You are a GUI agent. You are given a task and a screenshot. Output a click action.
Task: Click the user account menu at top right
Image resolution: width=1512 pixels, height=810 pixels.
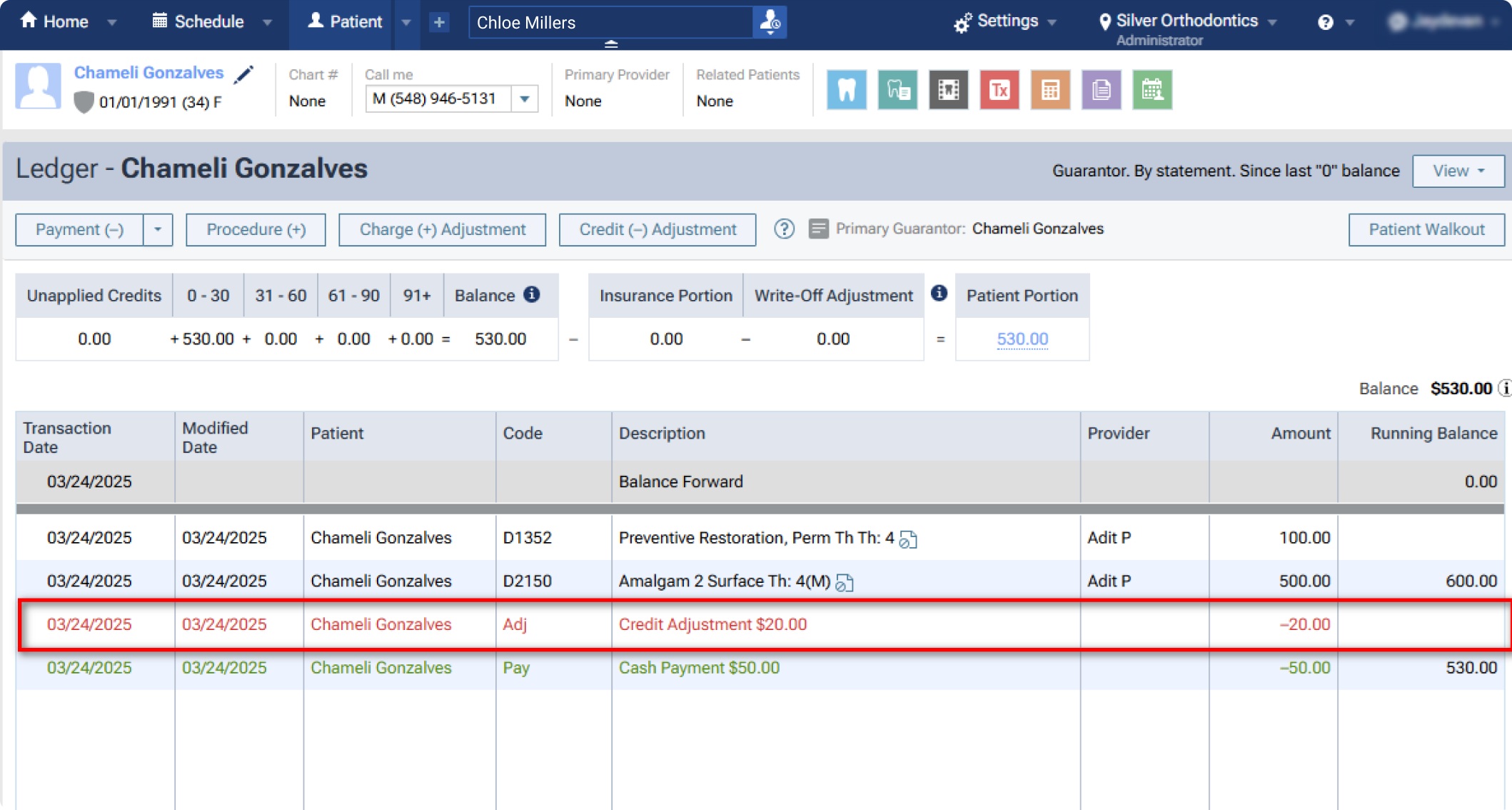[1444, 22]
